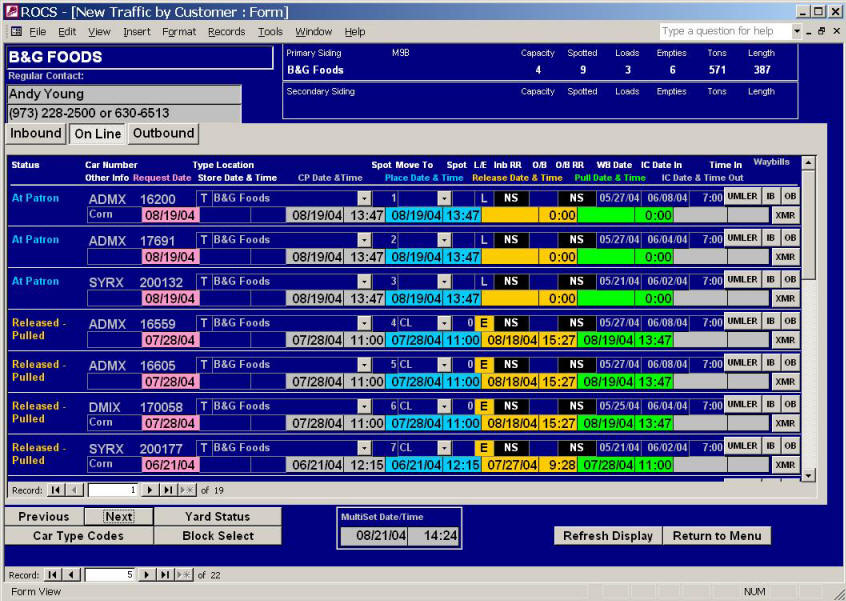Click XMR button for DMIX 170058
Image resolution: width=846 pixels, height=601 pixels.
point(785,423)
